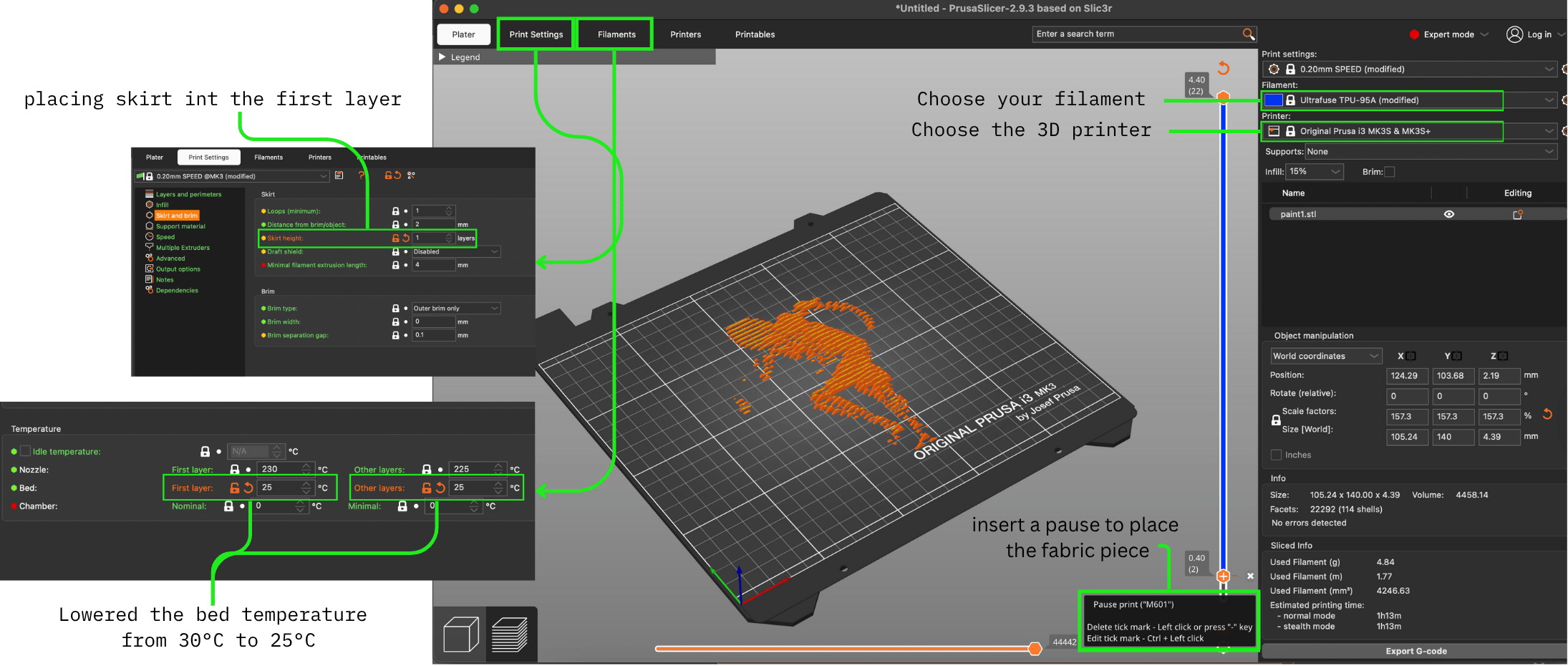Click the mirror X axis icon

(x=1410, y=356)
